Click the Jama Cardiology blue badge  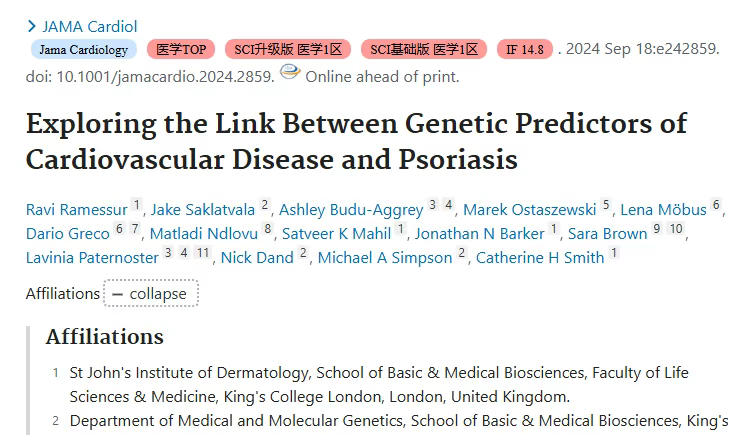pos(84,49)
